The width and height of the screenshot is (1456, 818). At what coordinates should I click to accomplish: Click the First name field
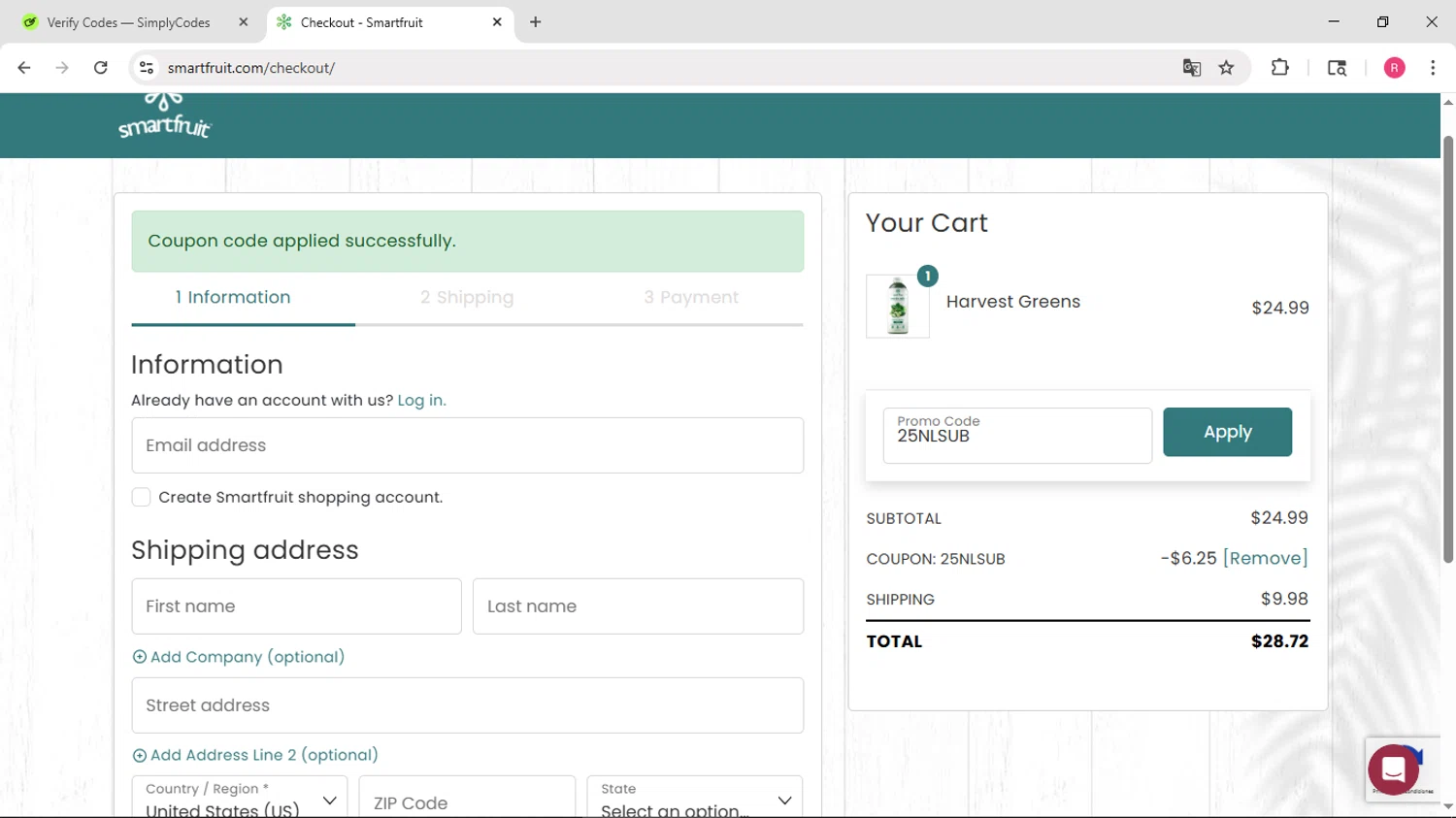point(296,606)
